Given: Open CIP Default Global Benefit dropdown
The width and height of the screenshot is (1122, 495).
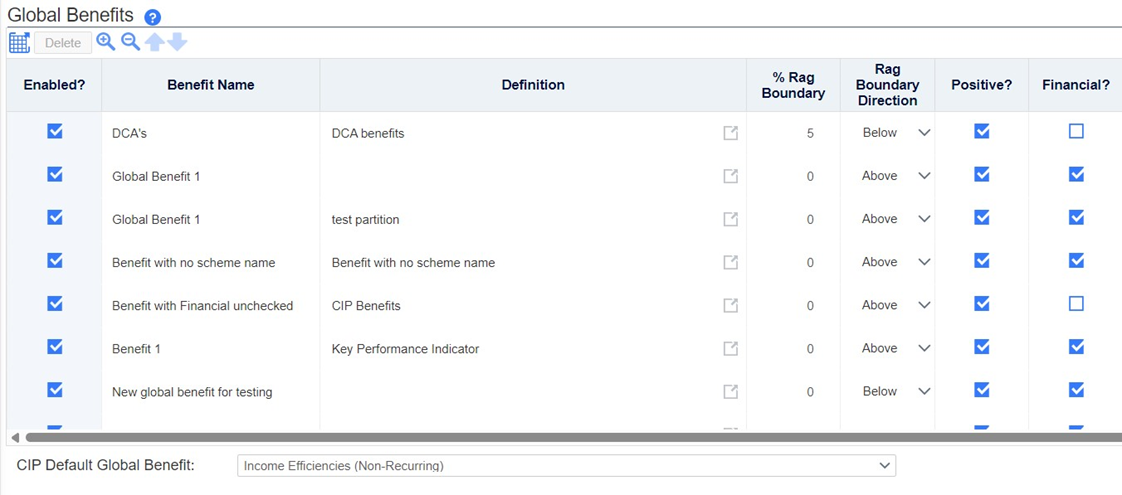Looking at the screenshot, I should 566,466.
